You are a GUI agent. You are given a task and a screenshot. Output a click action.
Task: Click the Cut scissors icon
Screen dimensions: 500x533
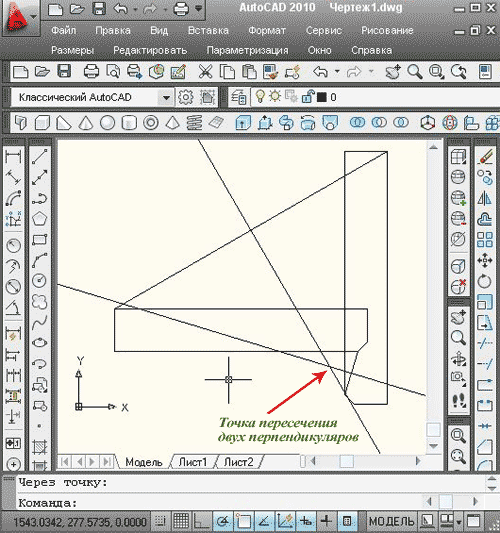click(205, 72)
